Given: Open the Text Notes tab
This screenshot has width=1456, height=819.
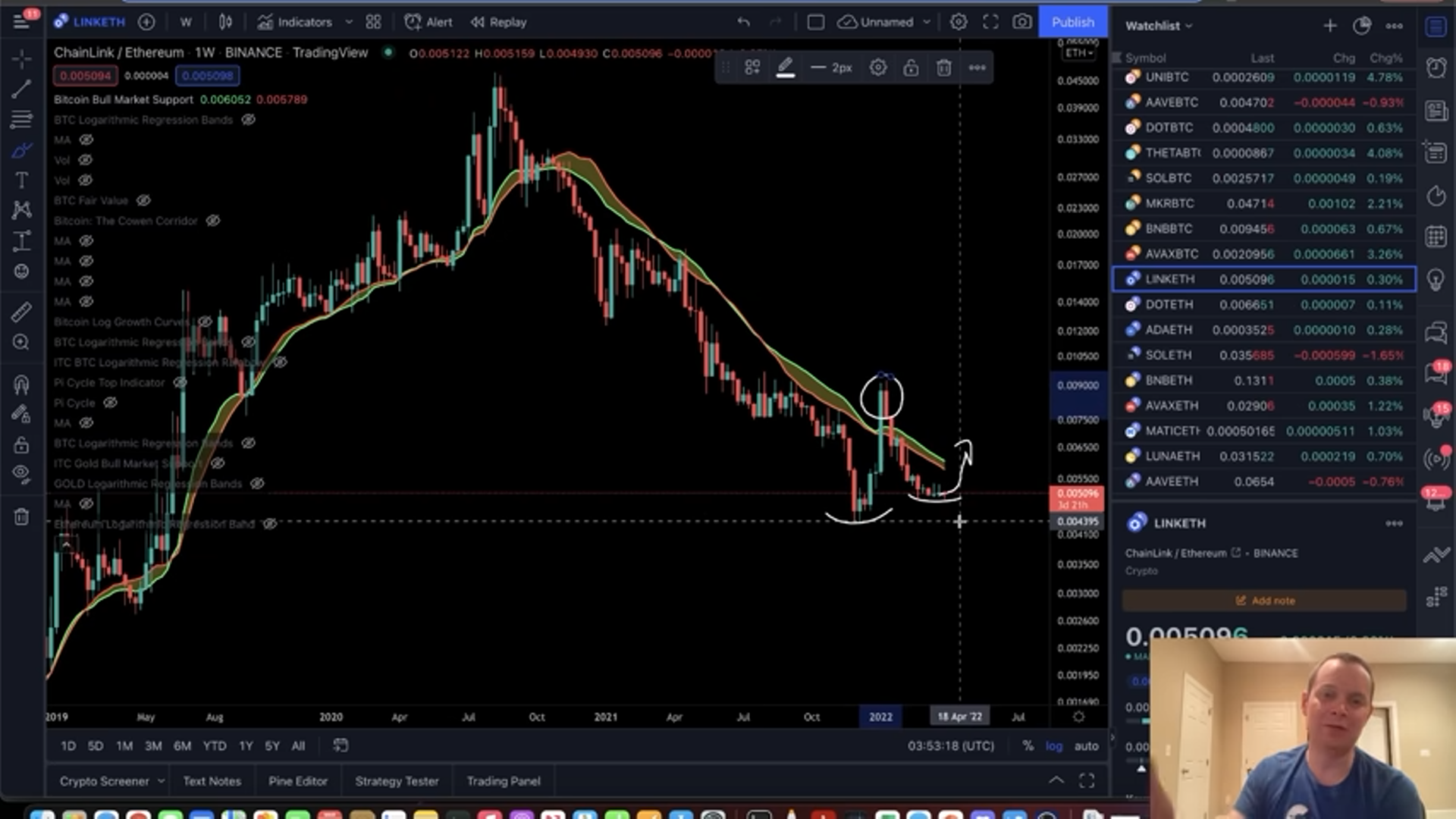Looking at the screenshot, I should 212,781.
